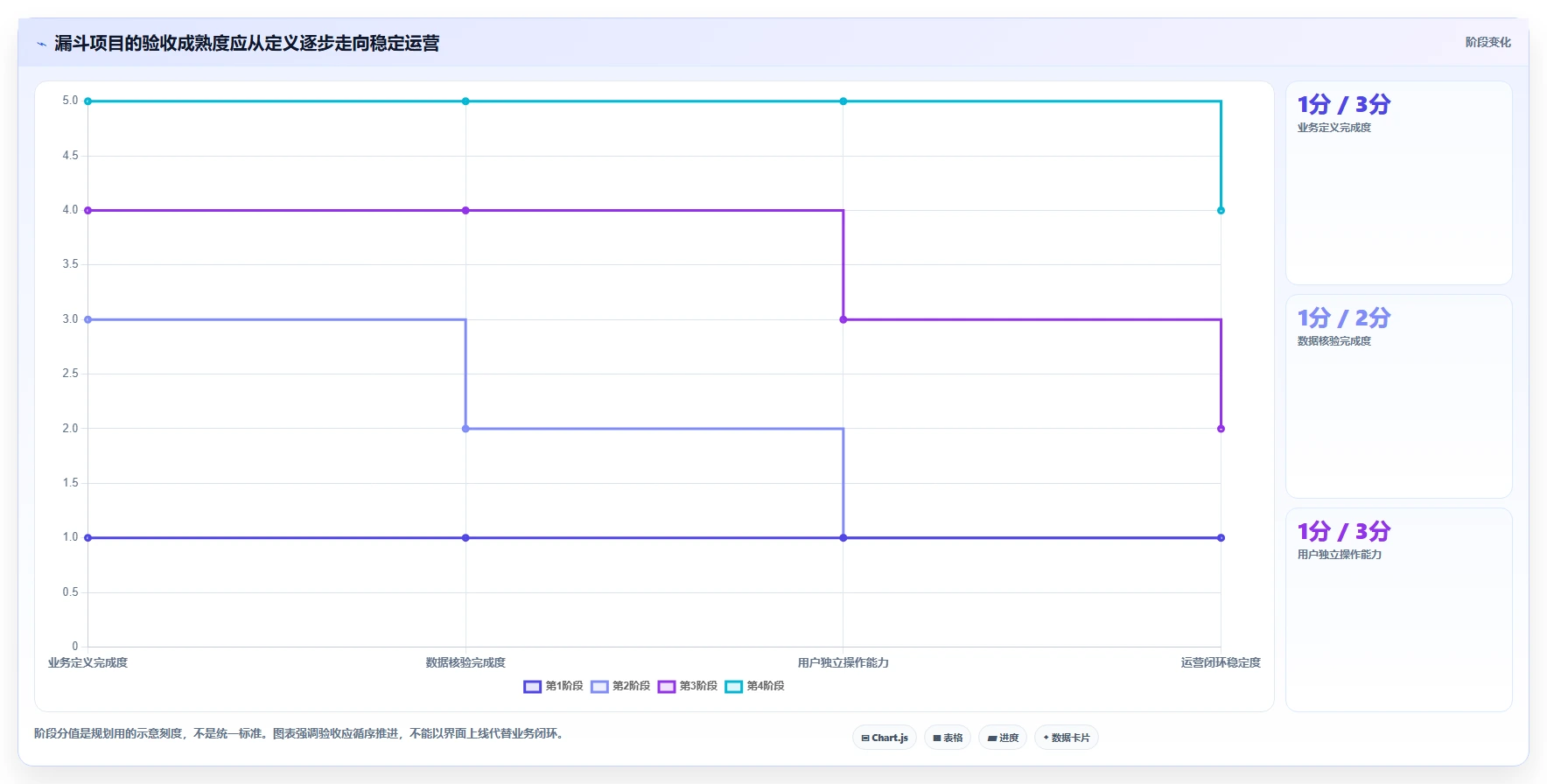Click the y-axis tick 2.5
Screen dimensions: 1547x784
coord(70,374)
